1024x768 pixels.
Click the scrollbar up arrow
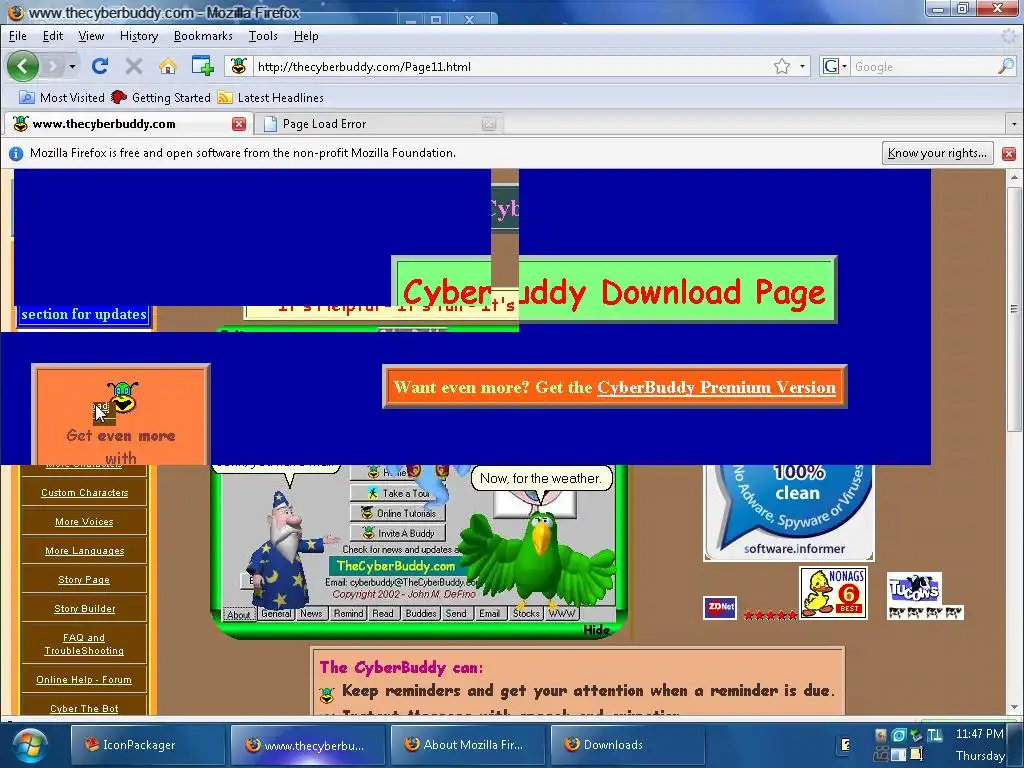(x=1014, y=177)
